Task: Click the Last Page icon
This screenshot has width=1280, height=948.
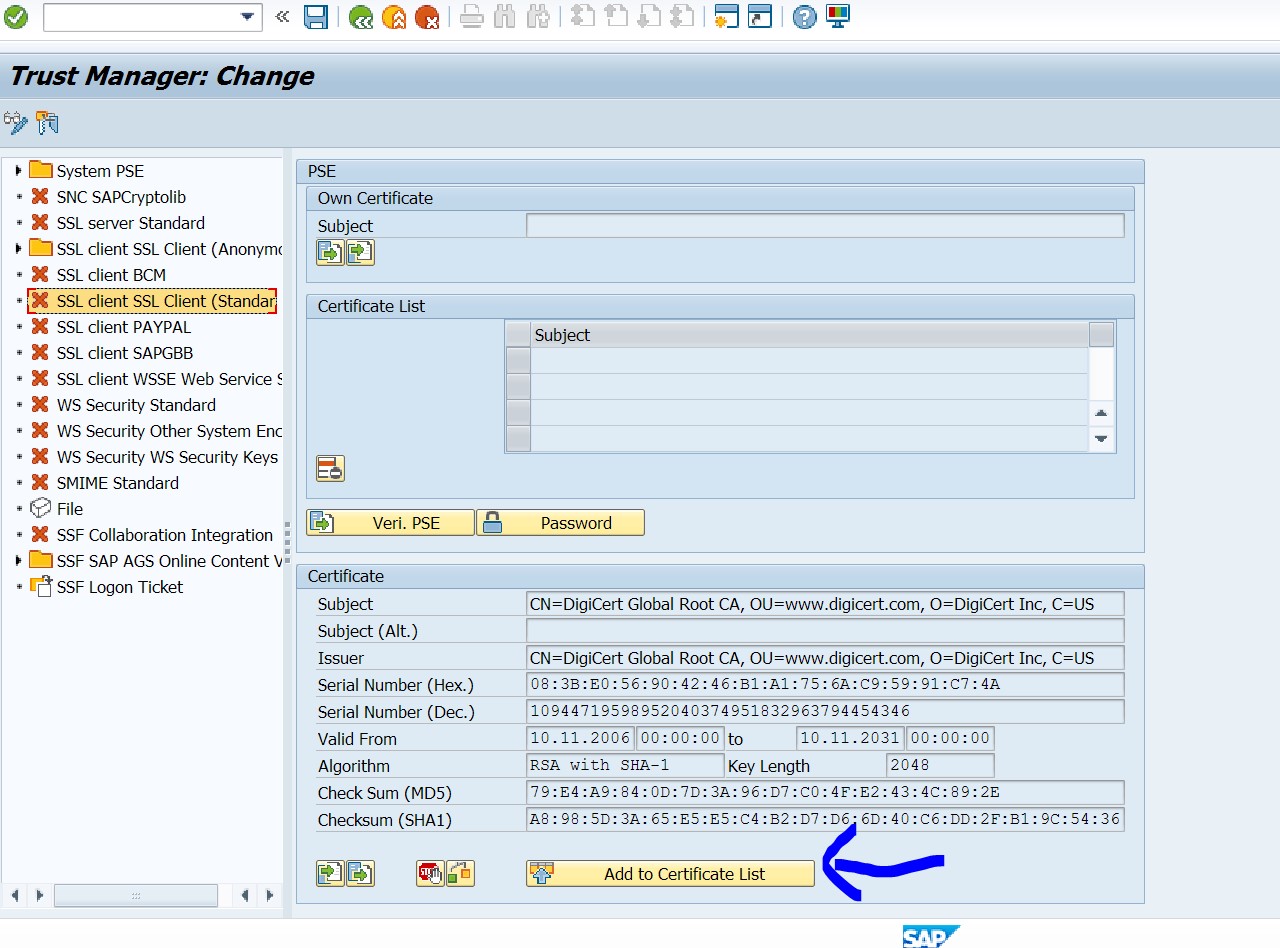Action: coord(682,17)
